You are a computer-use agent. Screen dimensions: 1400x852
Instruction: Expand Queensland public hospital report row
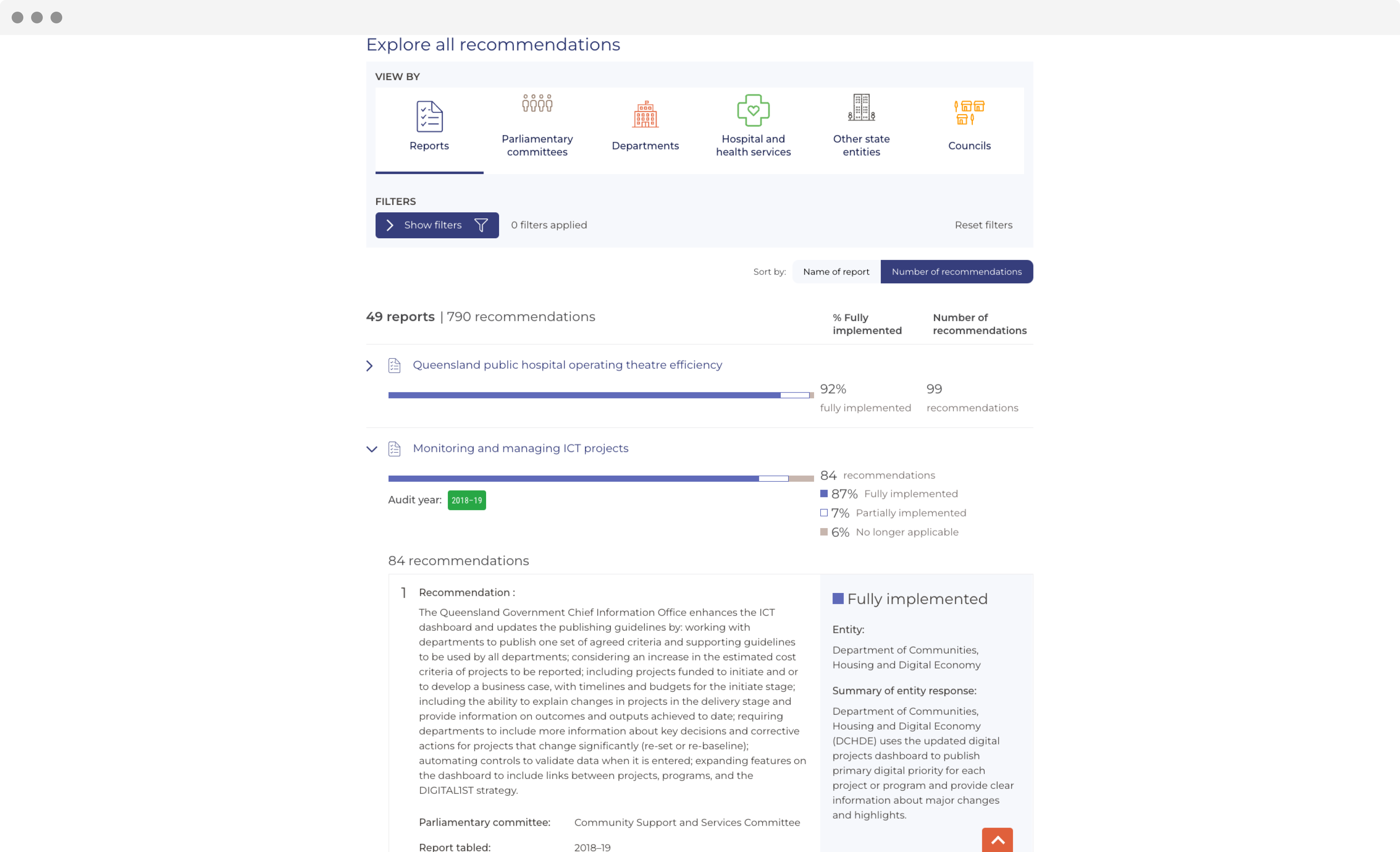[370, 365]
